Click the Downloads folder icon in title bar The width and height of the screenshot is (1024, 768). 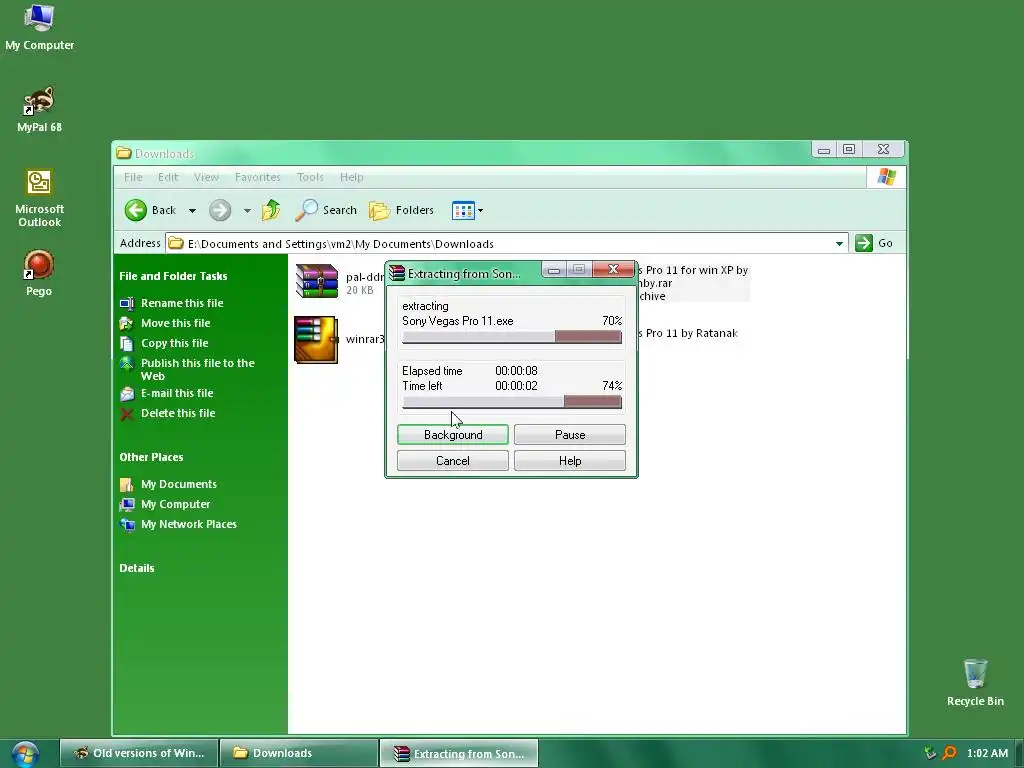[x=124, y=153]
